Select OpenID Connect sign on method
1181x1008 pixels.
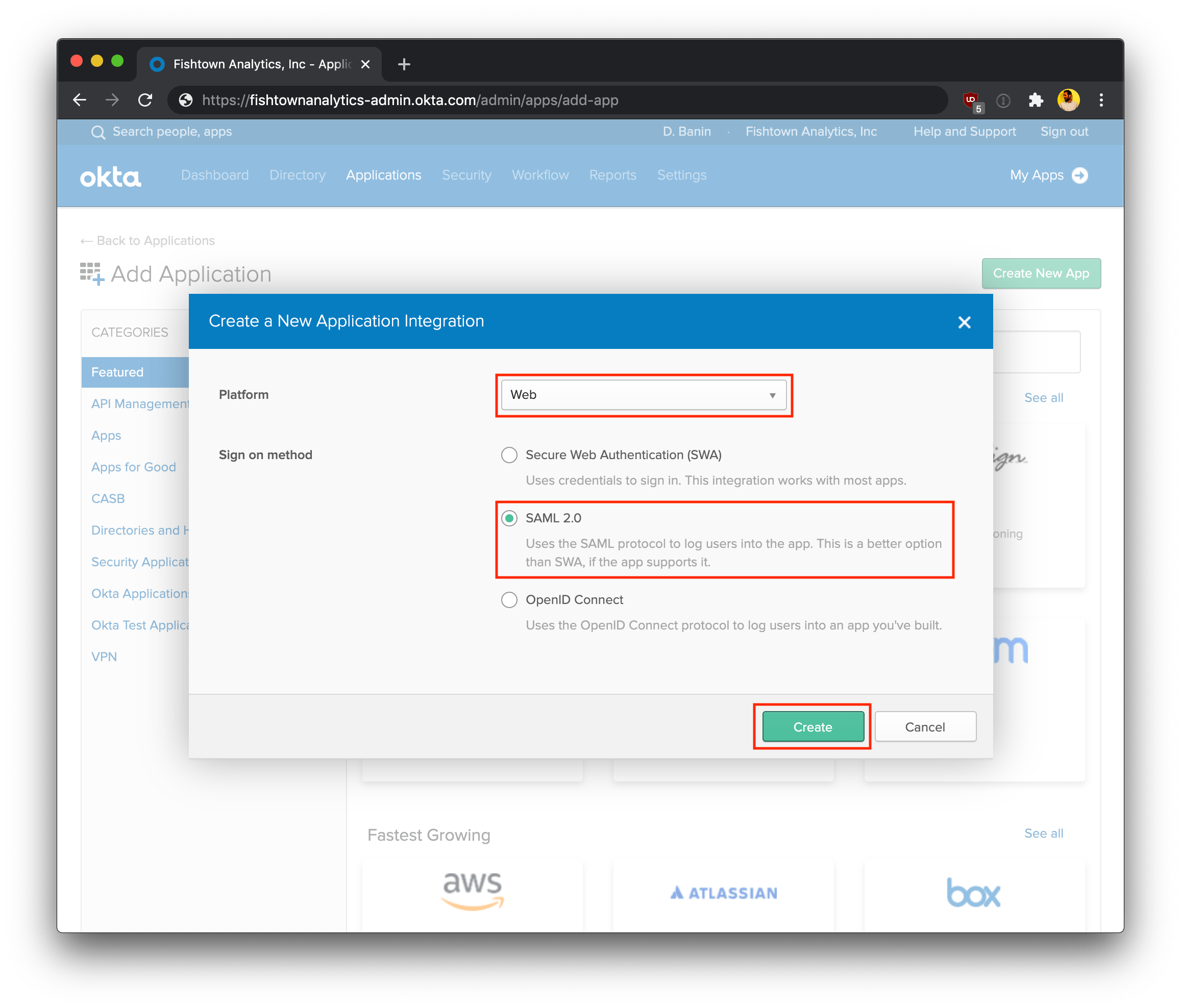pos(509,599)
